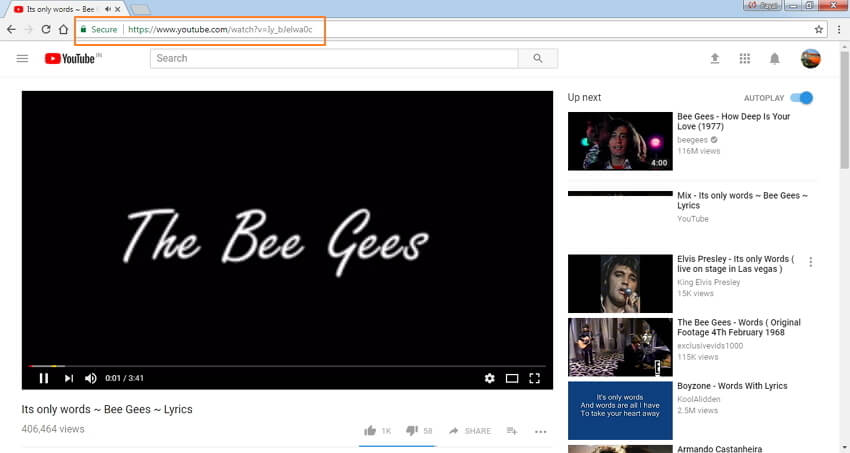
Task: Open YouTube hamburger guide menu
Action: [22, 59]
